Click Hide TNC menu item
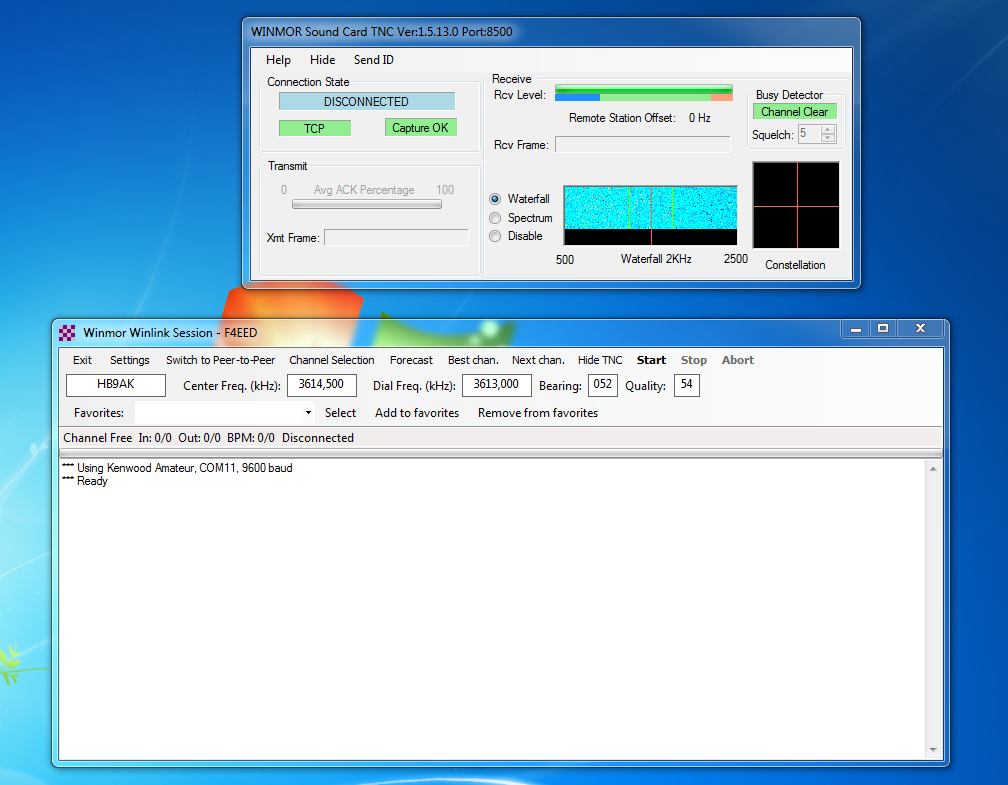Screen dimensions: 1008x785 pos(600,360)
